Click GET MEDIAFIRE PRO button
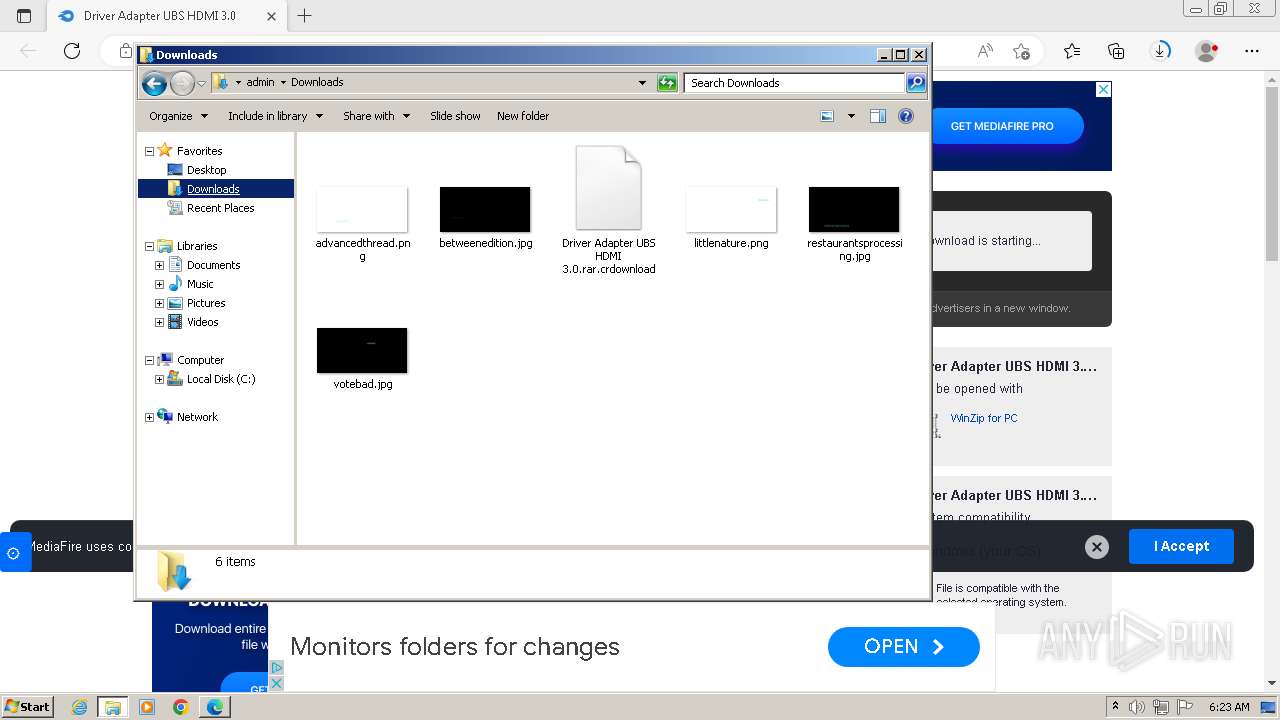Viewport: 1280px width, 720px height. click(x=1002, y=126)
